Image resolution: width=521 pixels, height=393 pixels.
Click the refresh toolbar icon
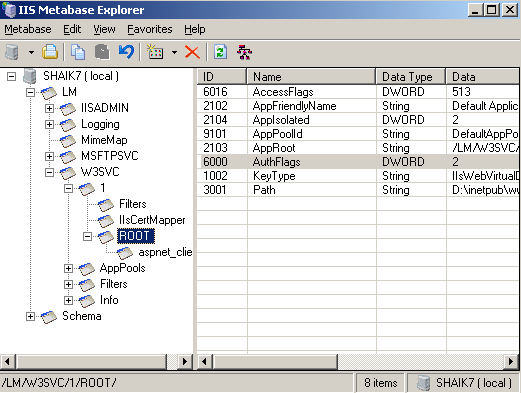coord(220,52)
